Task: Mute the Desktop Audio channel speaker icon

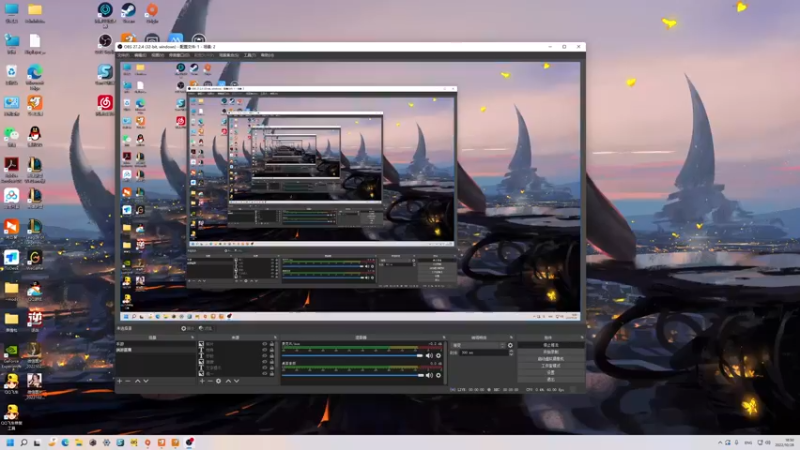Action: click(x=429, y=376)
